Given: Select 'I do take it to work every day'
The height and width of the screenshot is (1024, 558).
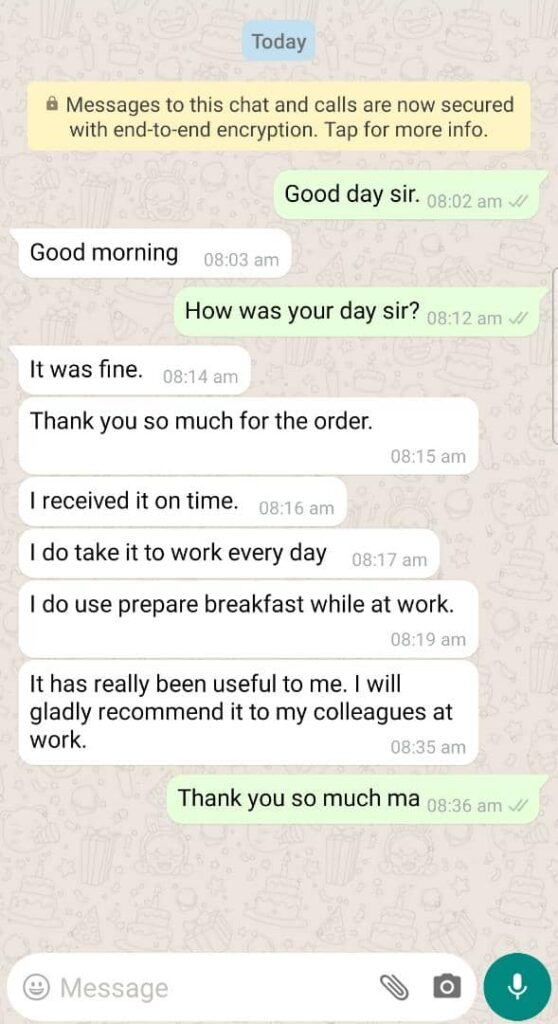Looking at the screenshot, I should point(229,554).
